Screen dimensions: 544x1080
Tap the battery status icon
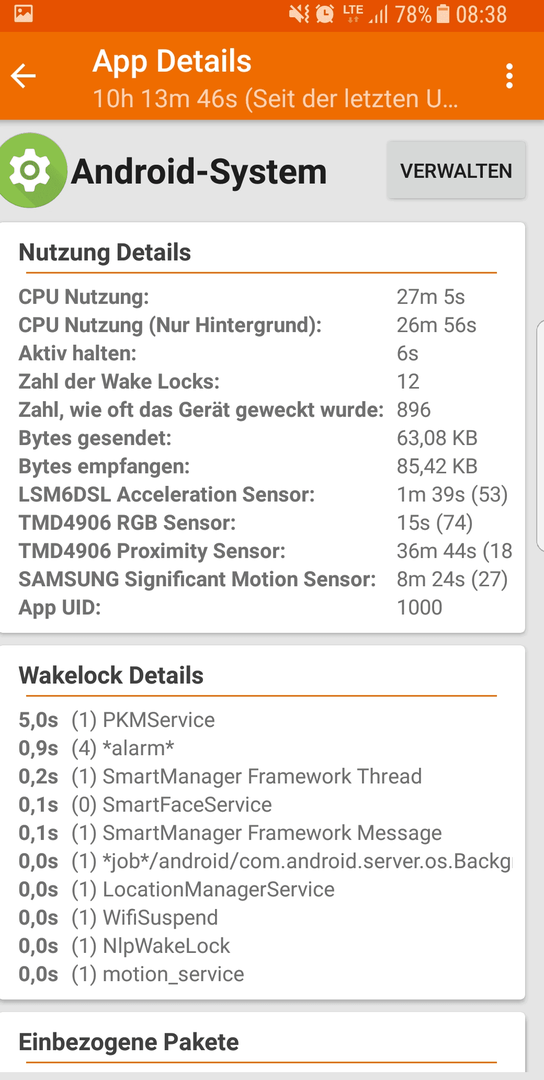443,14
